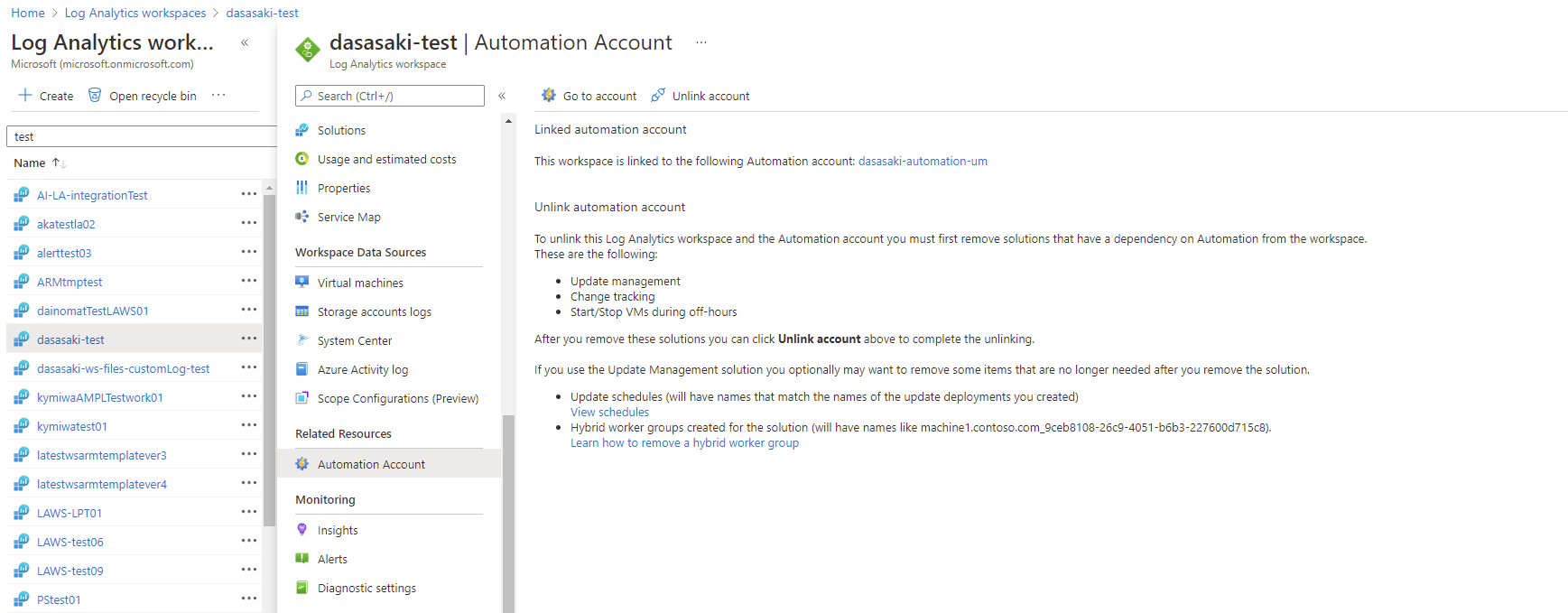The height and width of the screenshot is (613, 1568).
Task: Click the Create plus icon
Action: [25, 95]
